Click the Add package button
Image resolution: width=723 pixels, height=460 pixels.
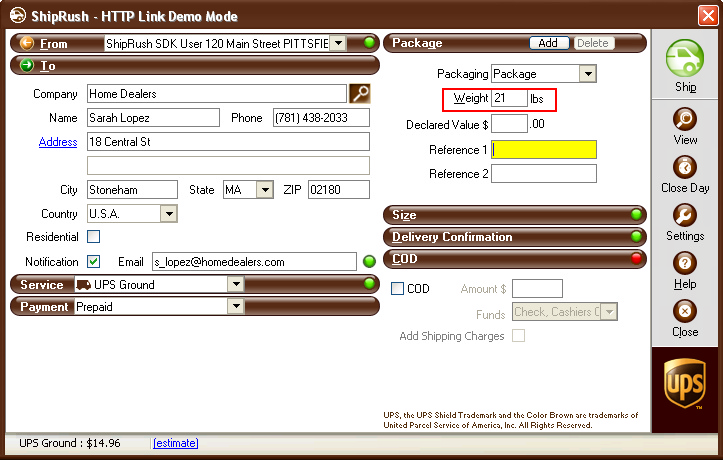(548, 43)
